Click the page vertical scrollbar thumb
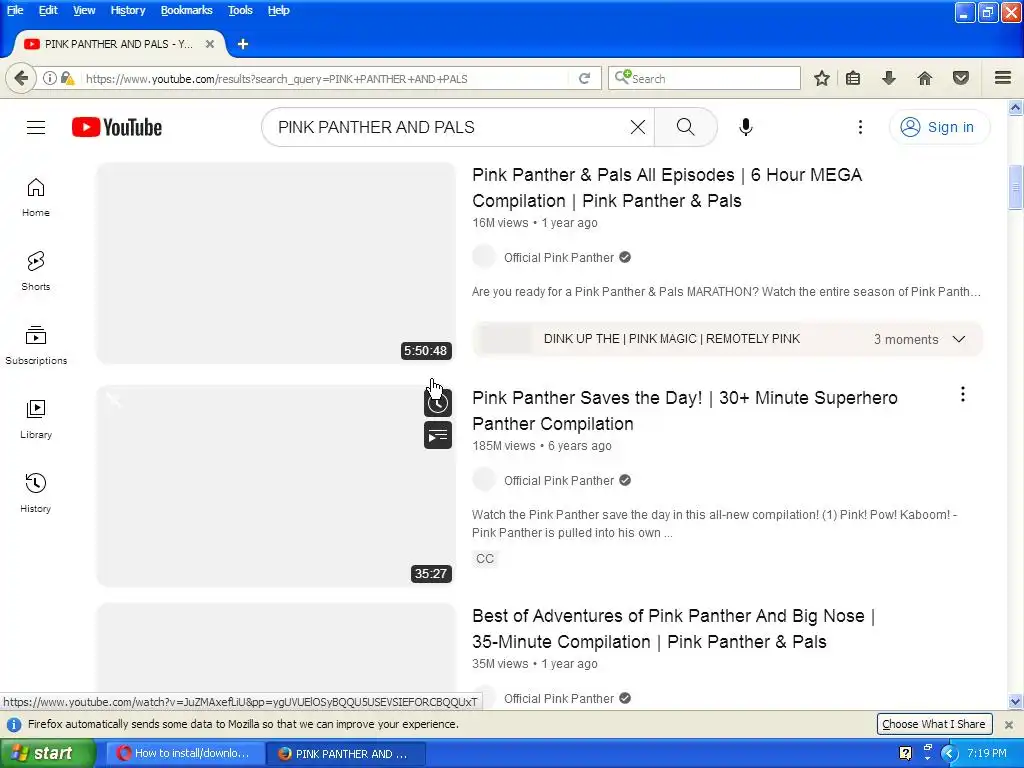Image resolution: width=1024 pixels, height=768 pixels. (x=1016, y=188)
